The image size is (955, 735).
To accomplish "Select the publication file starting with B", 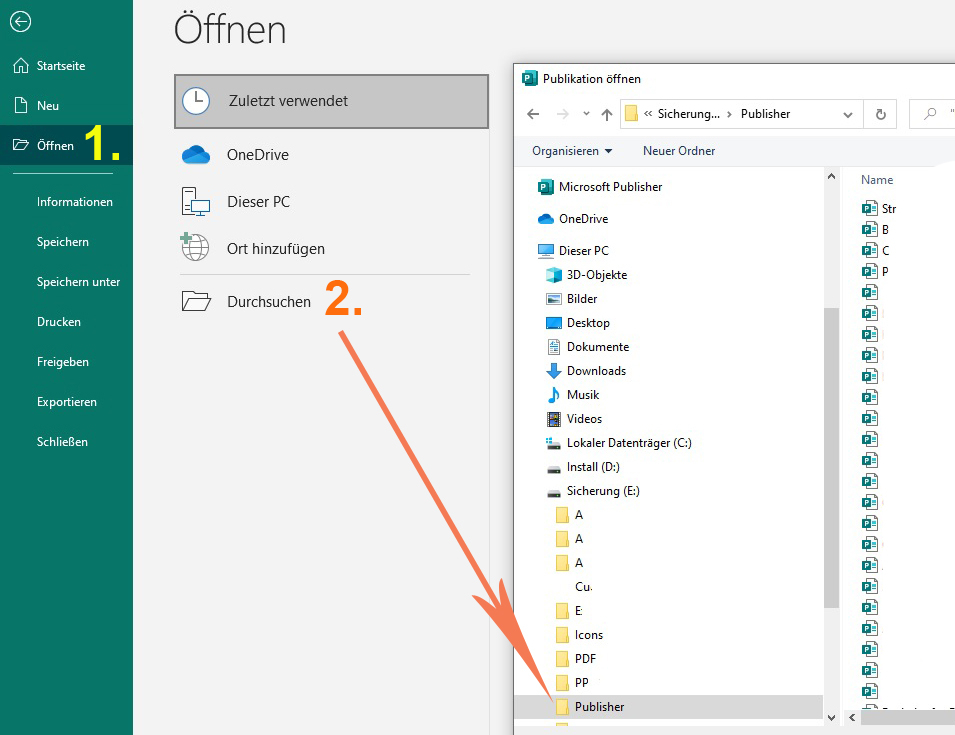I will pos(875,230).
